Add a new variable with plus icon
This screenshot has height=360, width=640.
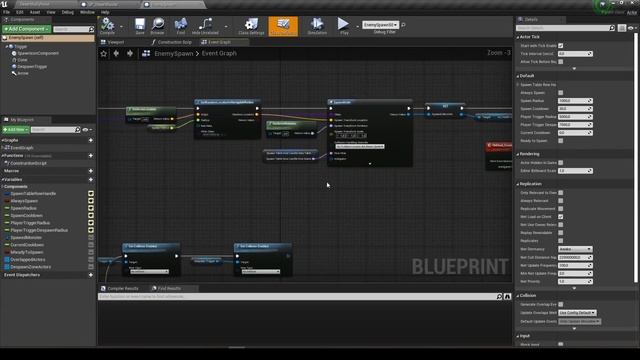(x=91, y=180)
